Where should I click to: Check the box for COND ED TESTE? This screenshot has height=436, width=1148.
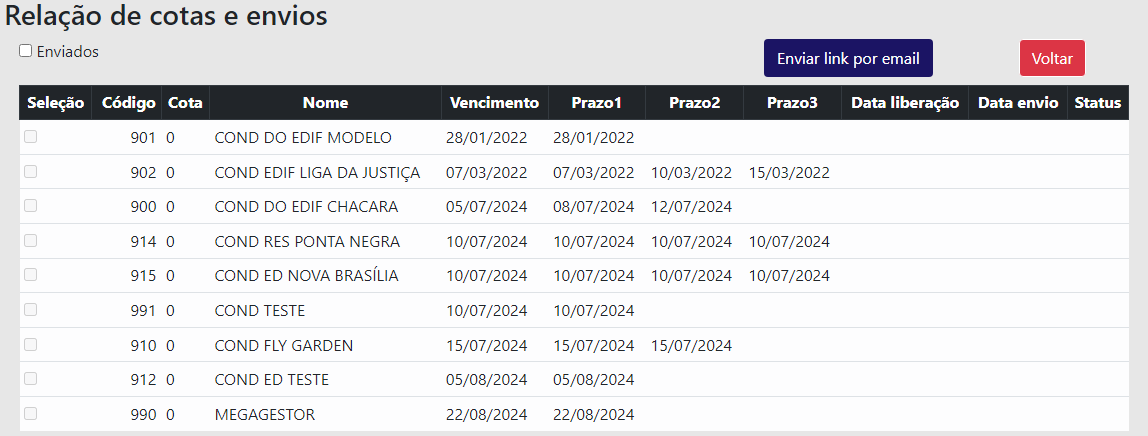[31, 379]
